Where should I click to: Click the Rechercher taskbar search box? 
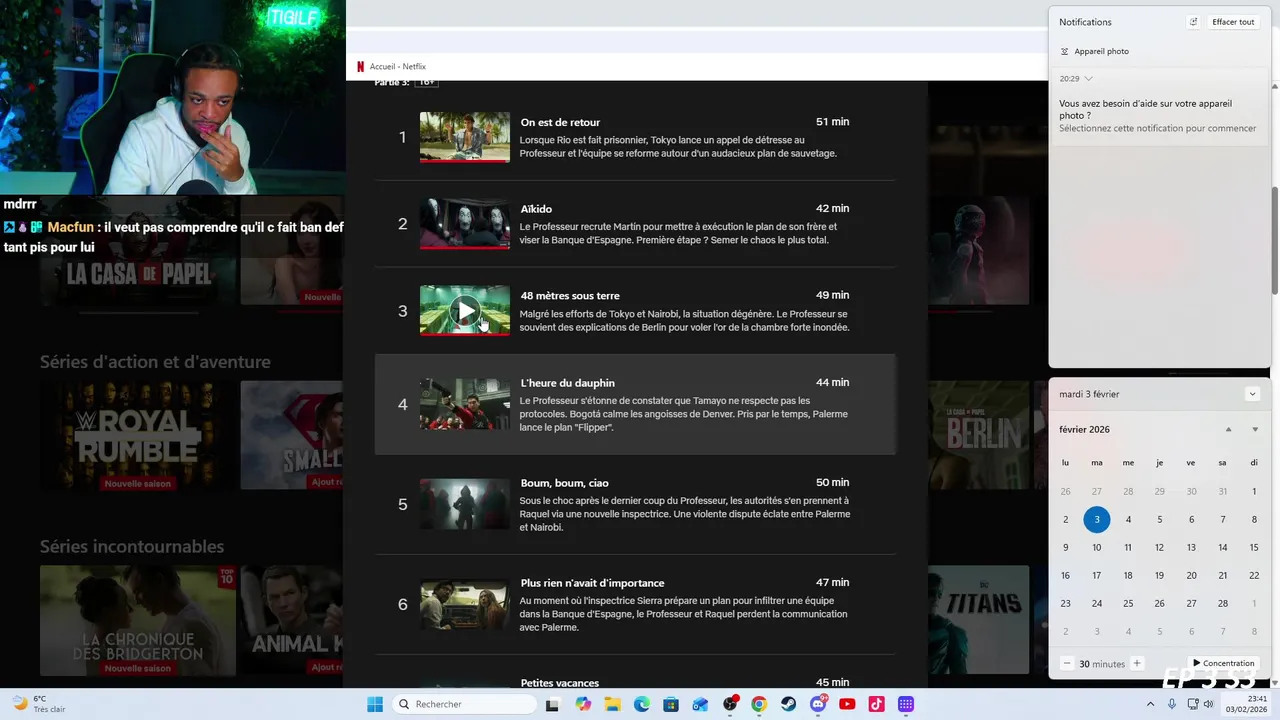coord(463,704)
